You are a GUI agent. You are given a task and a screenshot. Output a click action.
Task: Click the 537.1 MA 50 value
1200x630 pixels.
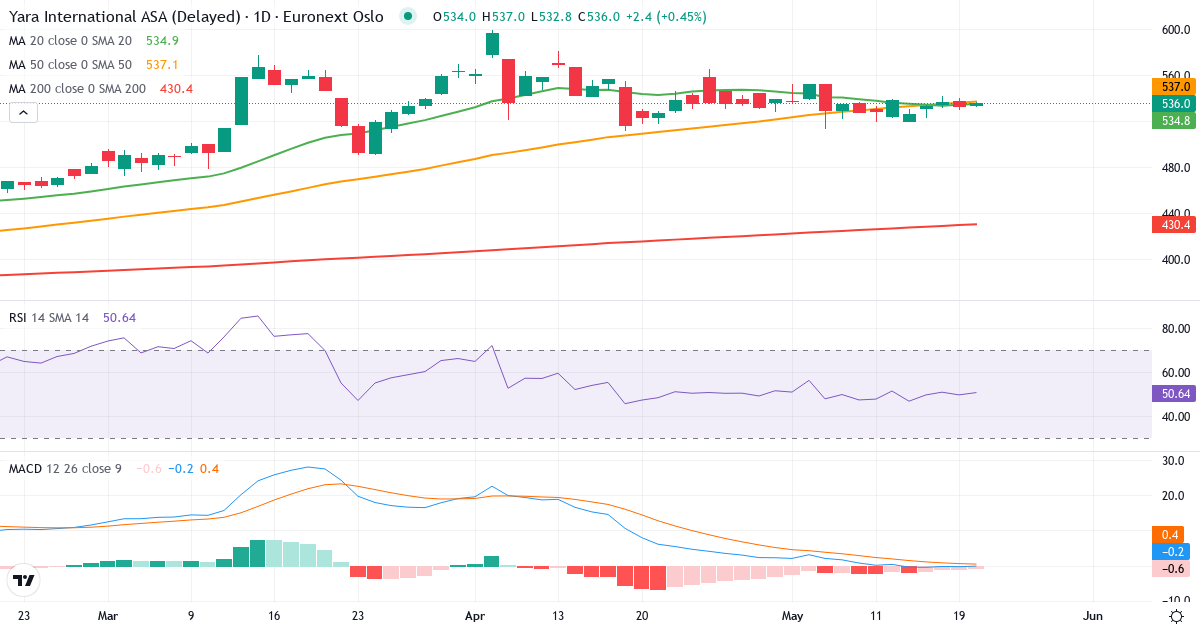coord(162,65)
